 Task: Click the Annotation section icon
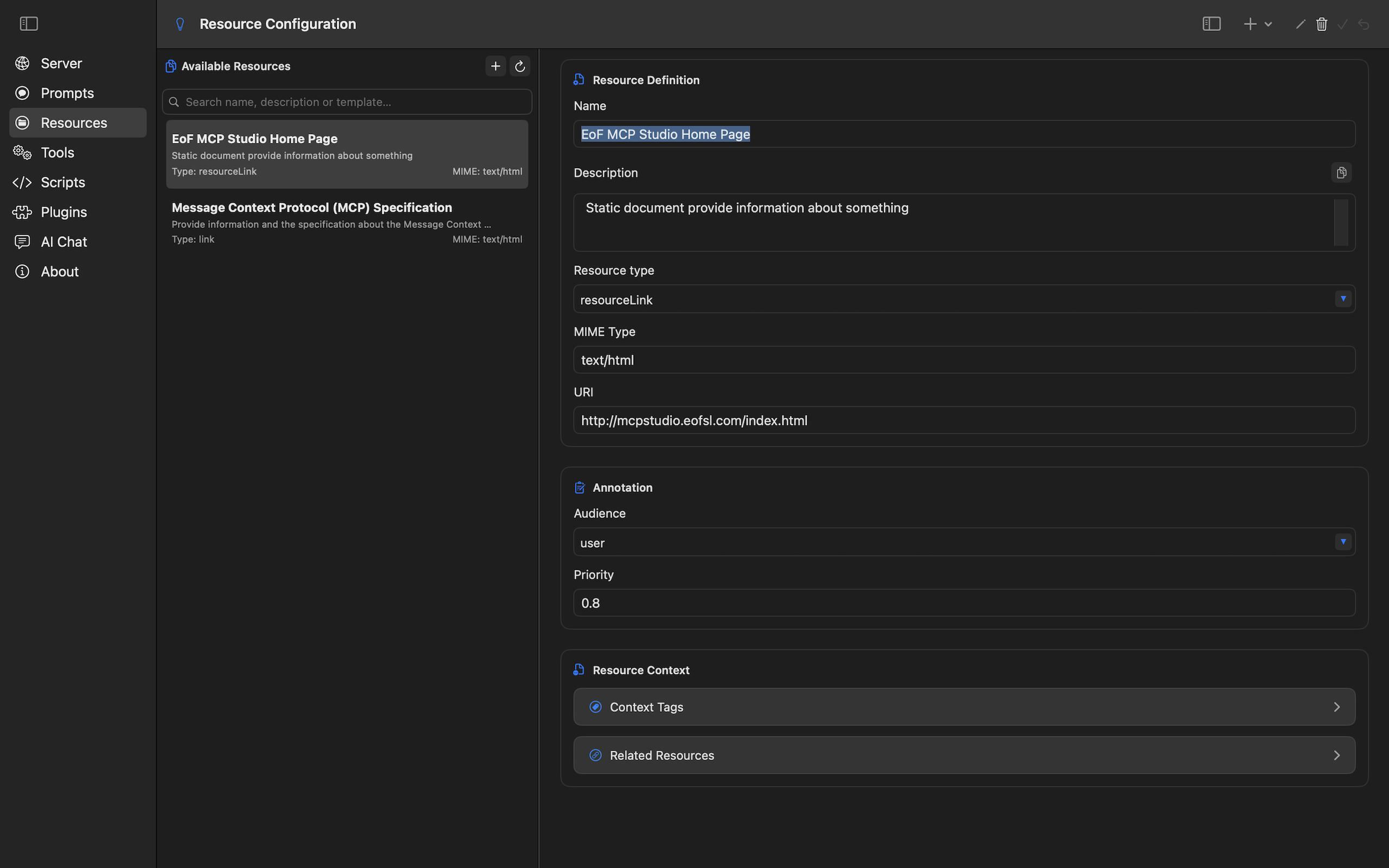[x=579, y=488]
